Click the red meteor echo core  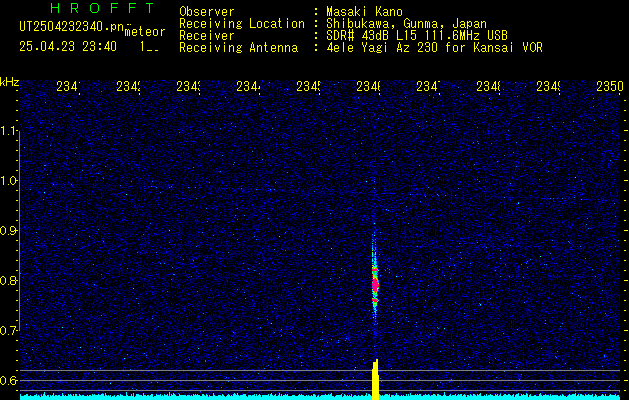pos(375,284)
